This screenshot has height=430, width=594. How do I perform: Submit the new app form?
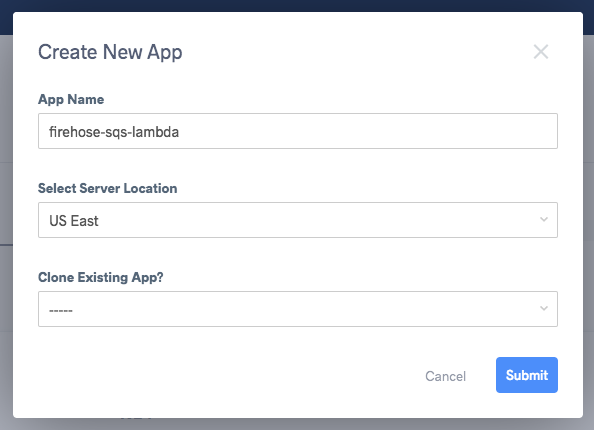pos(527,375)
